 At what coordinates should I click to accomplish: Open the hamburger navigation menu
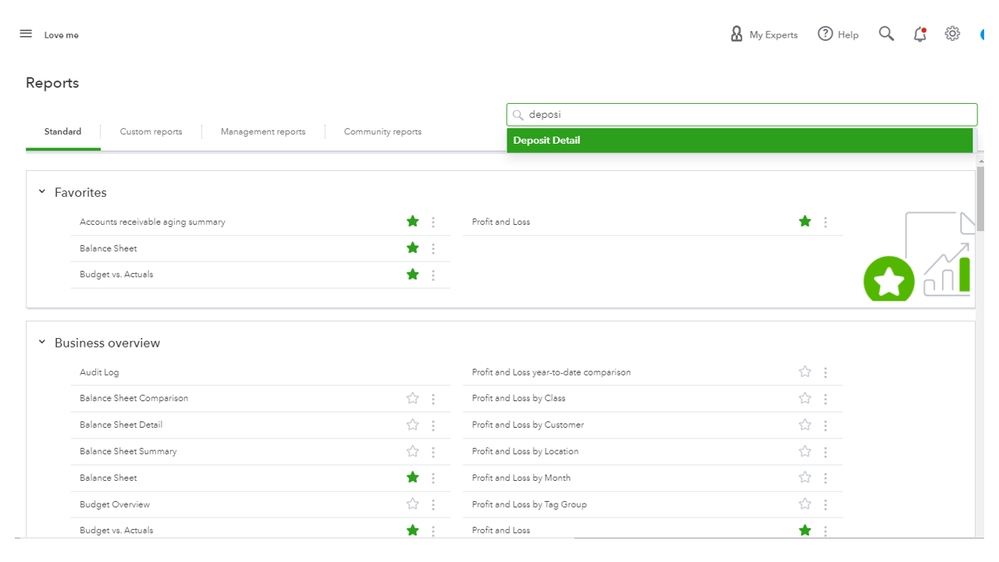click(26, 34)
